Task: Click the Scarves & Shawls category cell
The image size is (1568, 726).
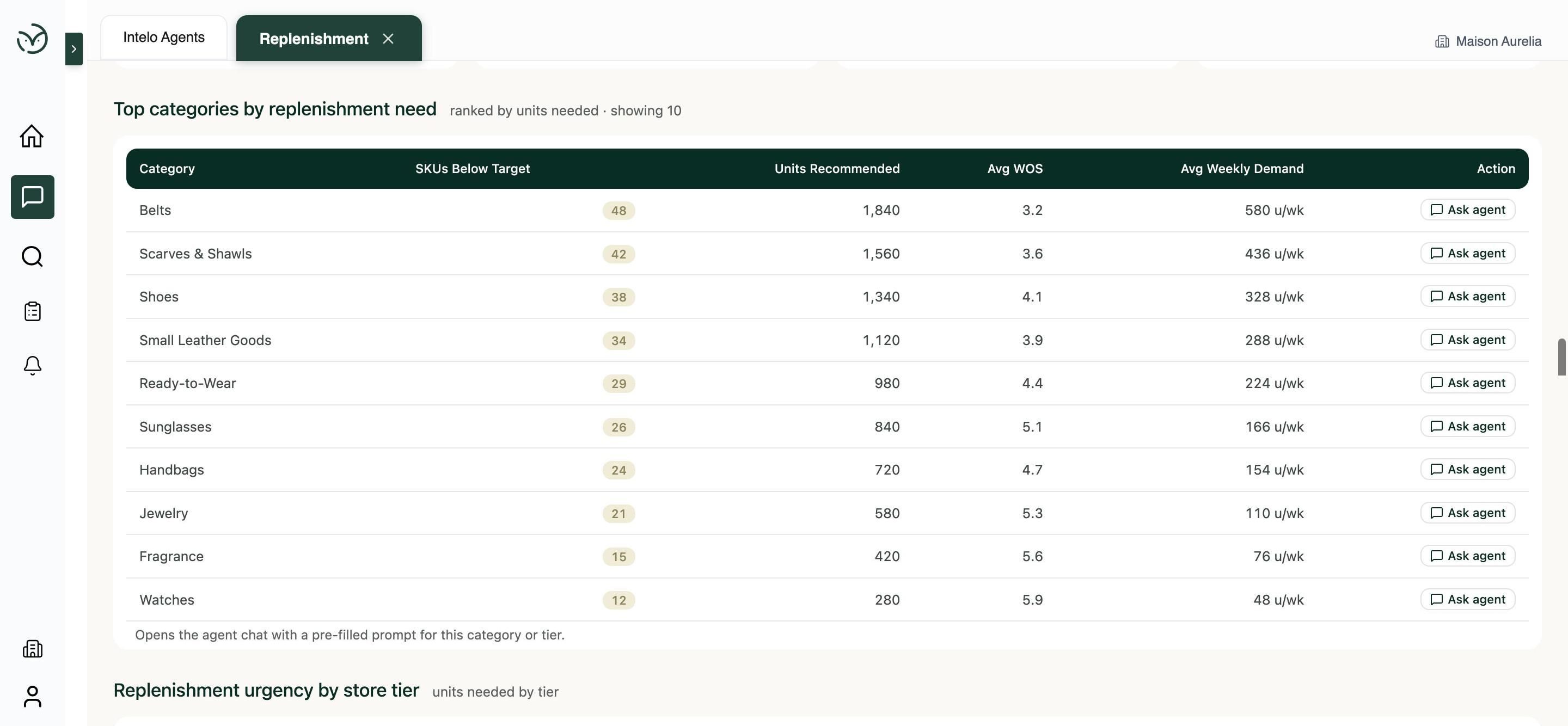Action: point(195,254)
